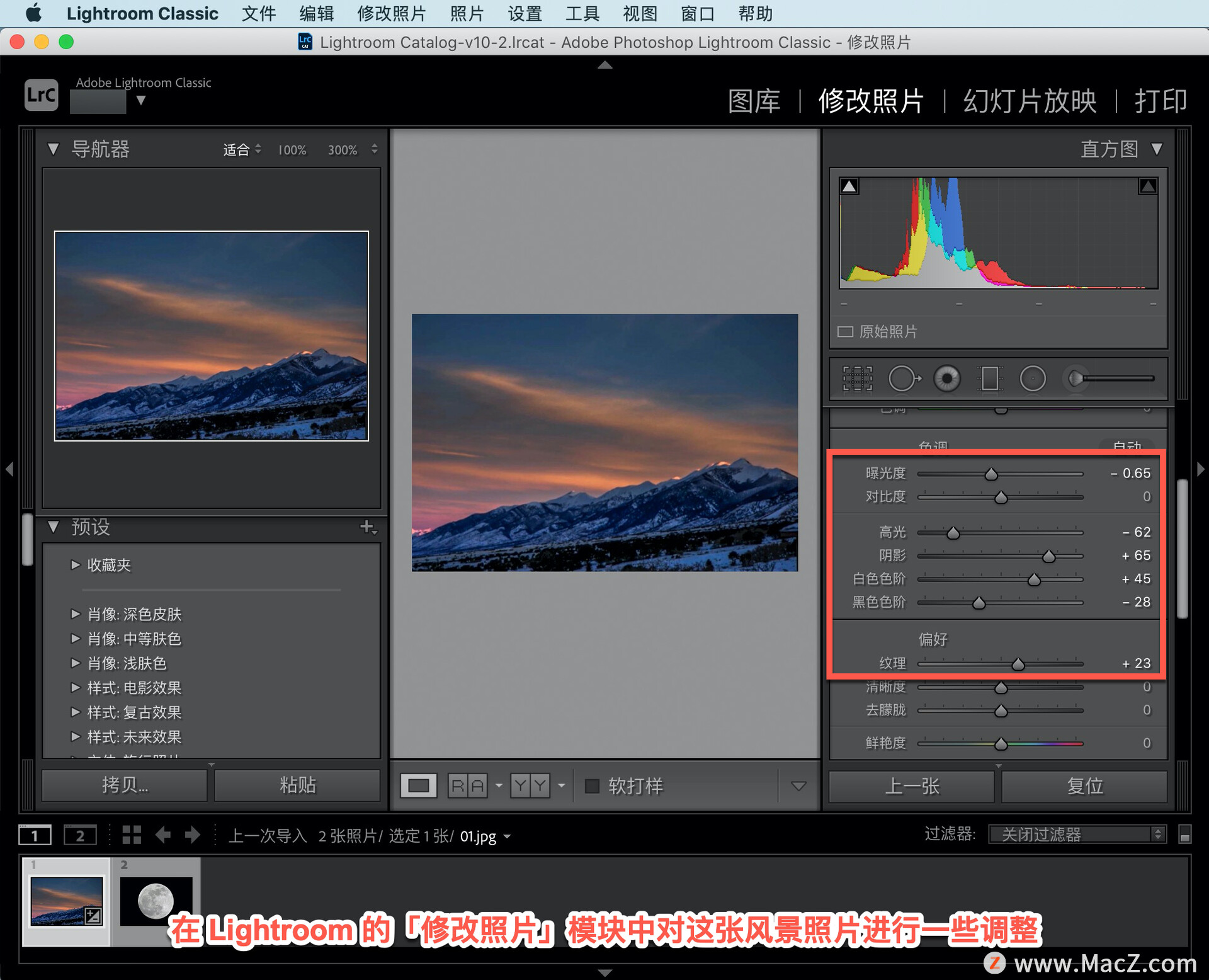
Task: Collapse the 预设 panel triangle
Action: 54,527
